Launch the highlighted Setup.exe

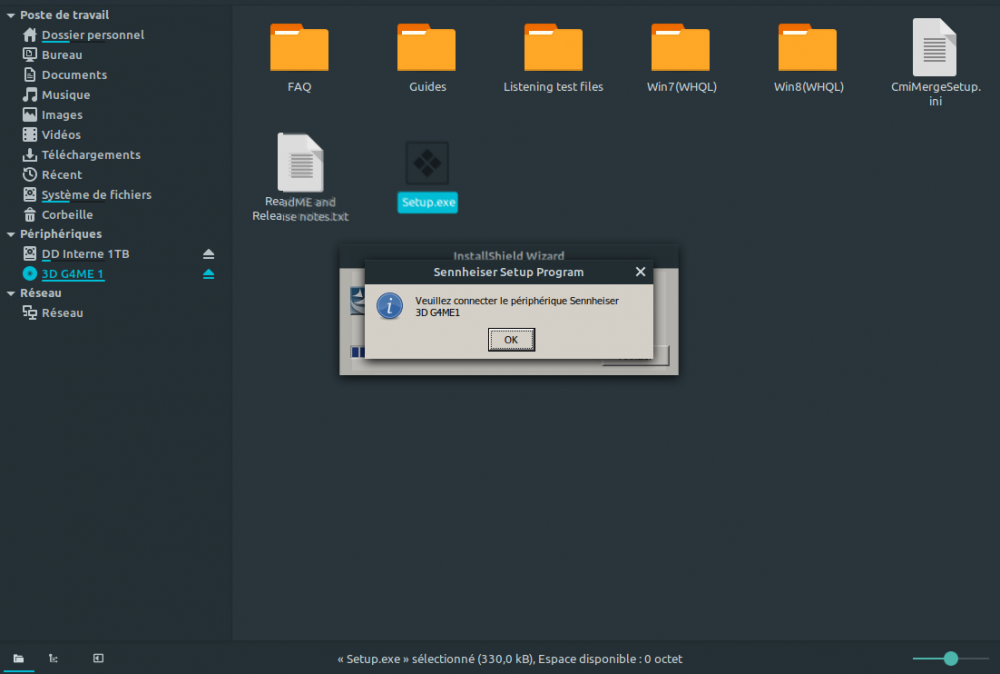427,162
